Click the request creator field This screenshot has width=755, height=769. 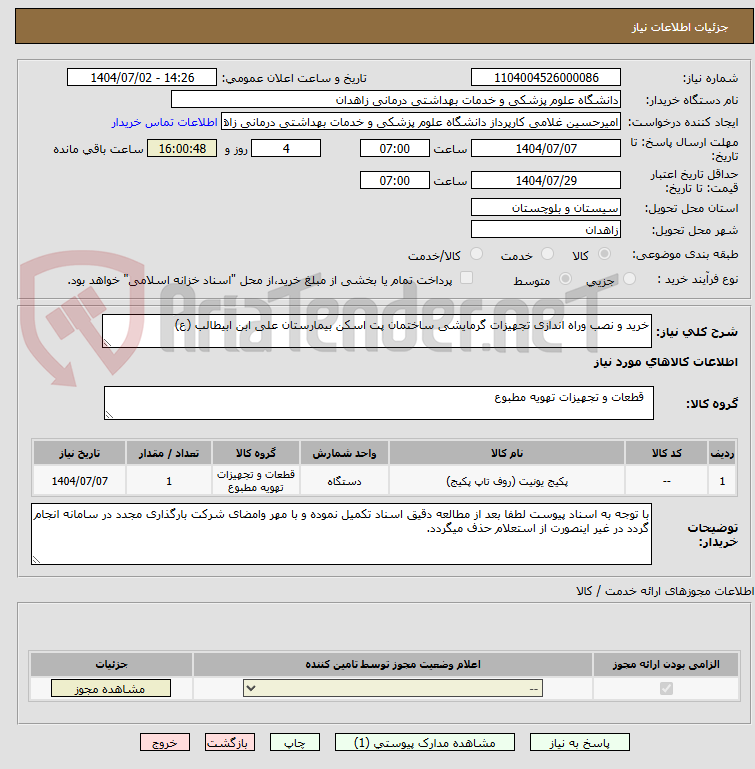(x=420, y=122)
